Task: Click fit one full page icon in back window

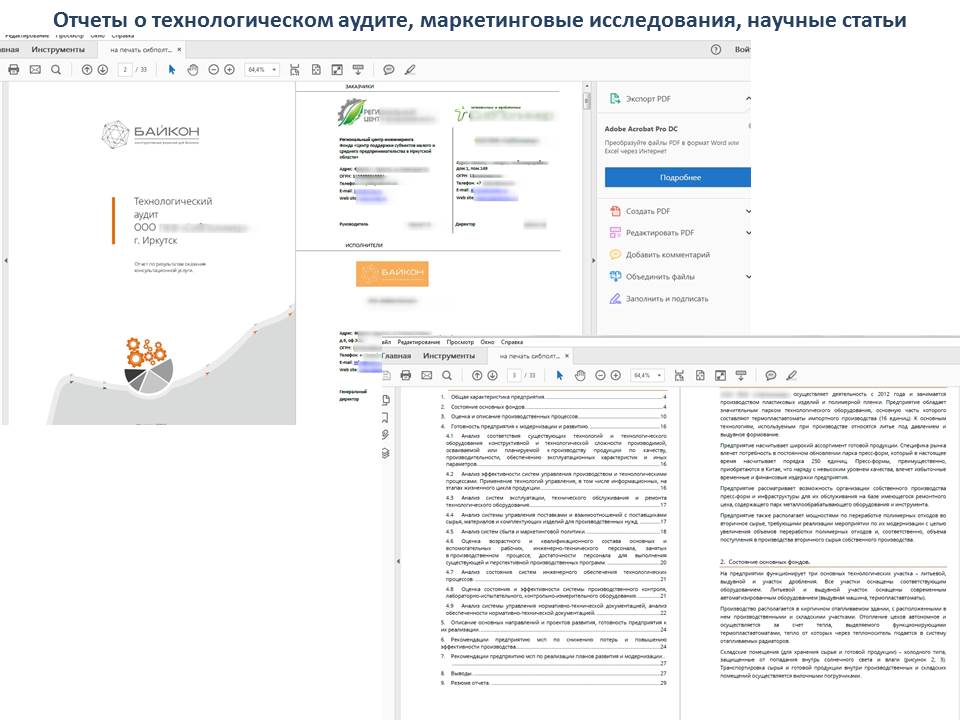Action: (x=316, y=70)
